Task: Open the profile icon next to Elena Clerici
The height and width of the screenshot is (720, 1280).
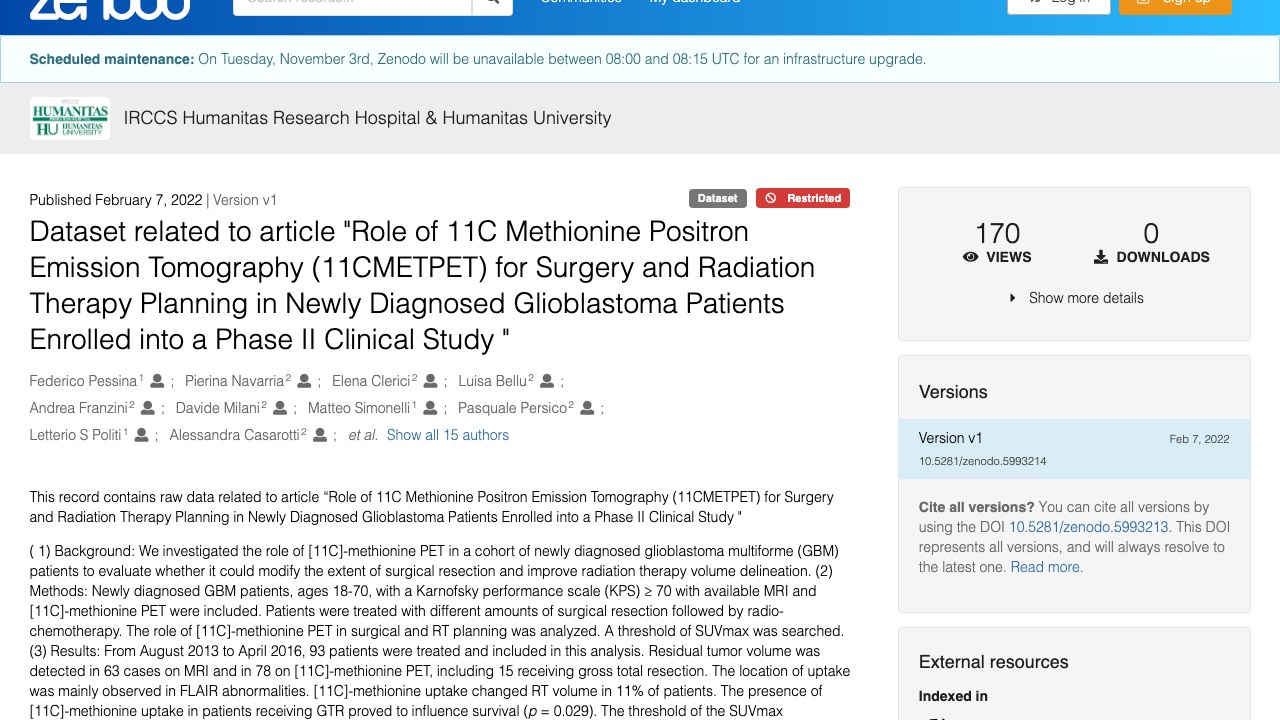Action: [x=430, y=381]
